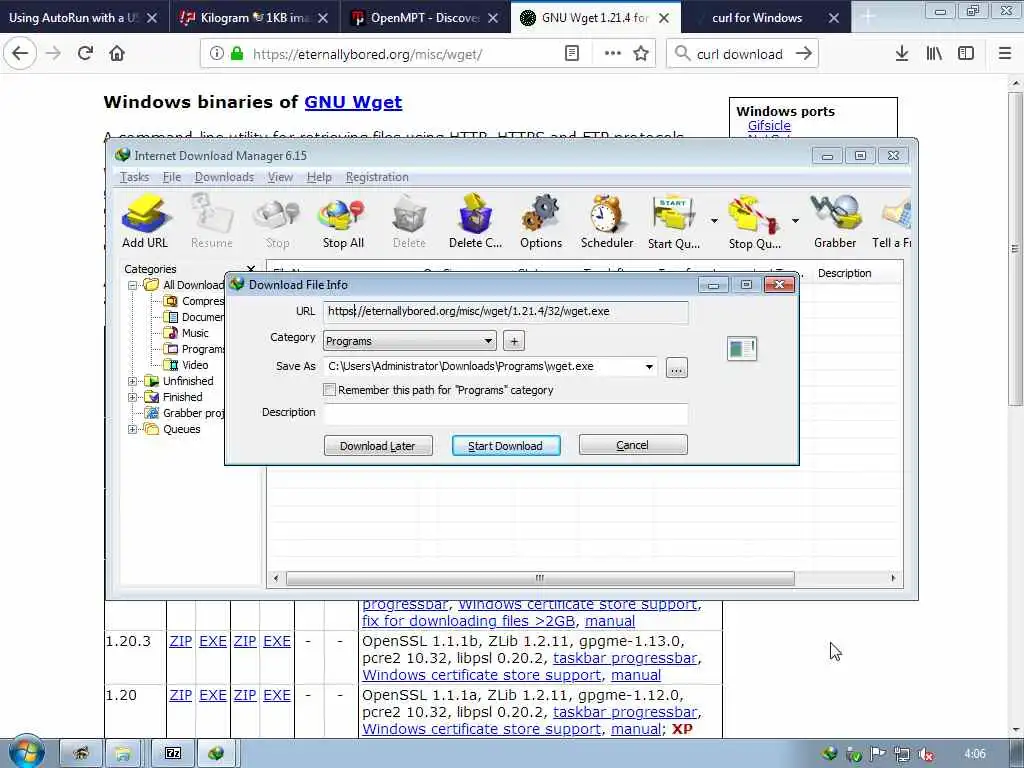Open the Grabber tool icon

click(x=835, y=221)
